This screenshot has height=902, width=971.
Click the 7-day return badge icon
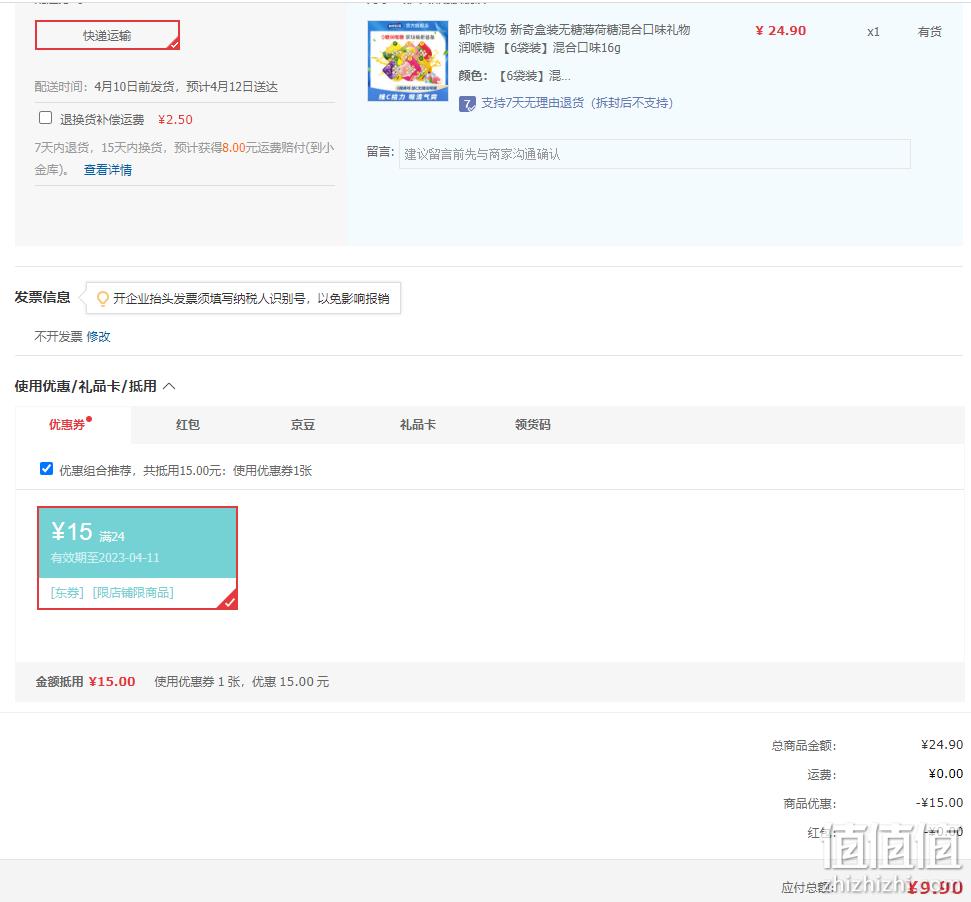(x=467, y=103)
